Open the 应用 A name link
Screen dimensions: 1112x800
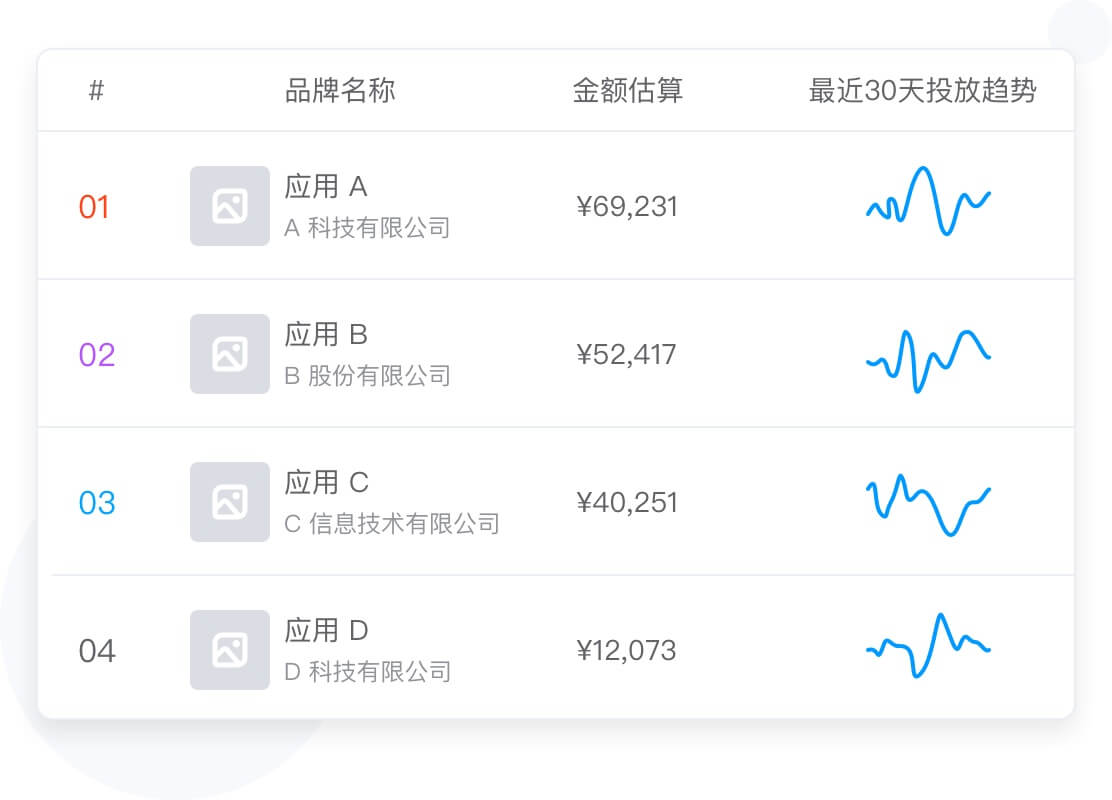coord(326,186)
